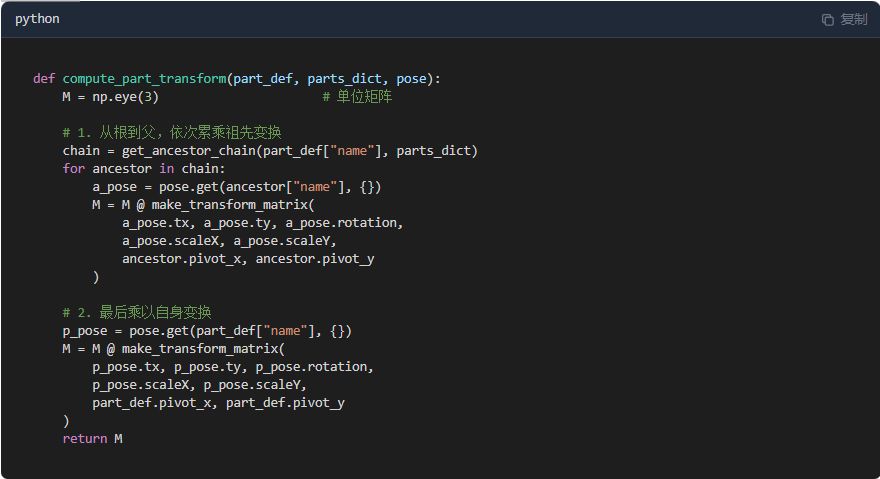Click the line ancestor.pivot_x, ancestor.pivot_y
Image resolution: width=880 pixels, height=479 pixels.
pos(248,259)
